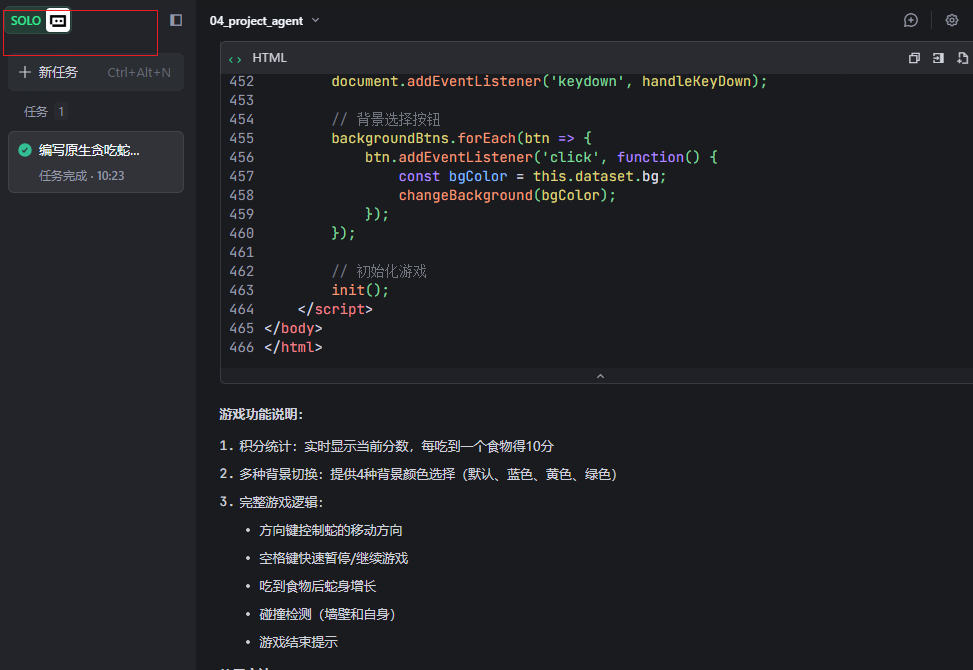
Task: Click the 游戏结束提示 bullet
Action: point(298,642)
